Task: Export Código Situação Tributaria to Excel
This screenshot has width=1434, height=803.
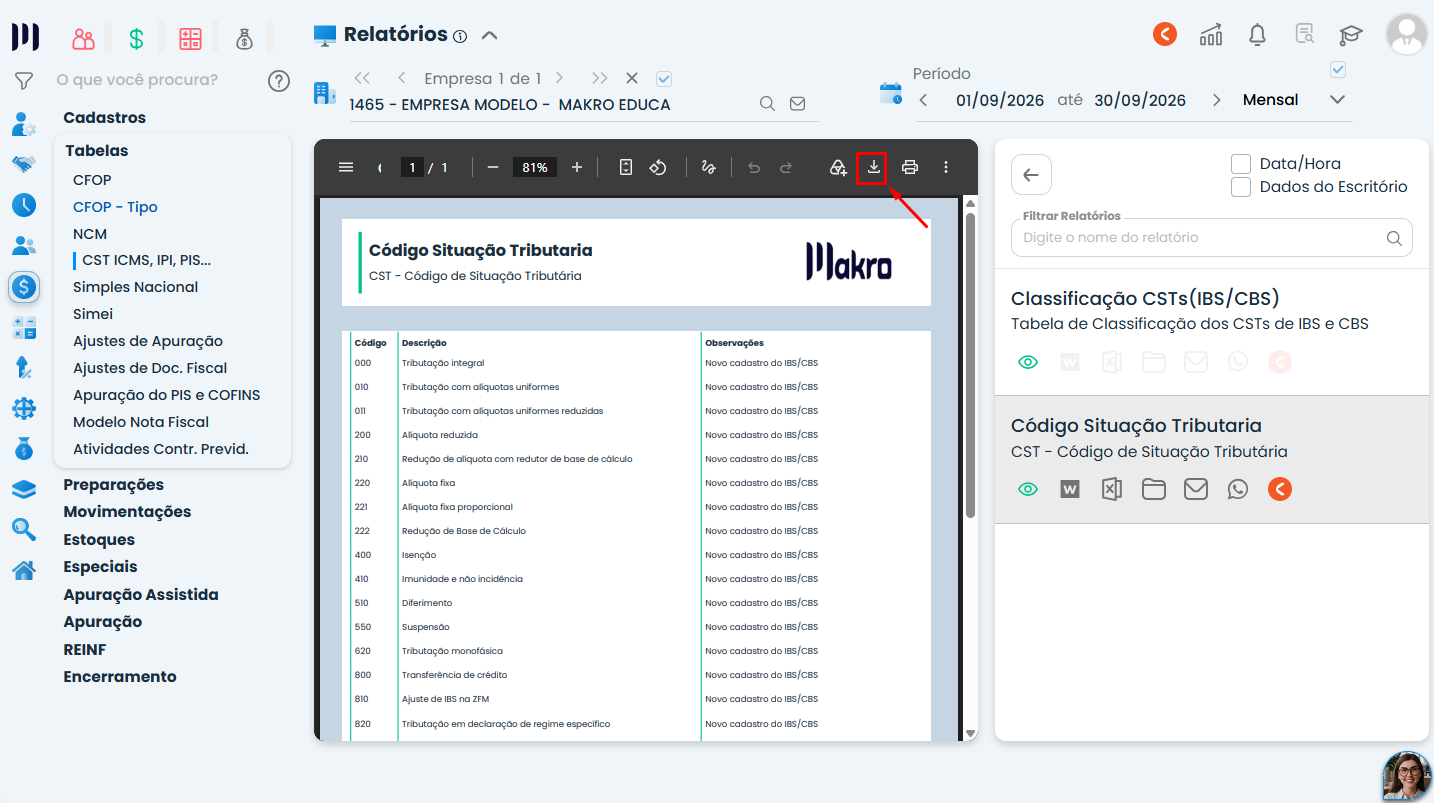Action: point(1111,489)
